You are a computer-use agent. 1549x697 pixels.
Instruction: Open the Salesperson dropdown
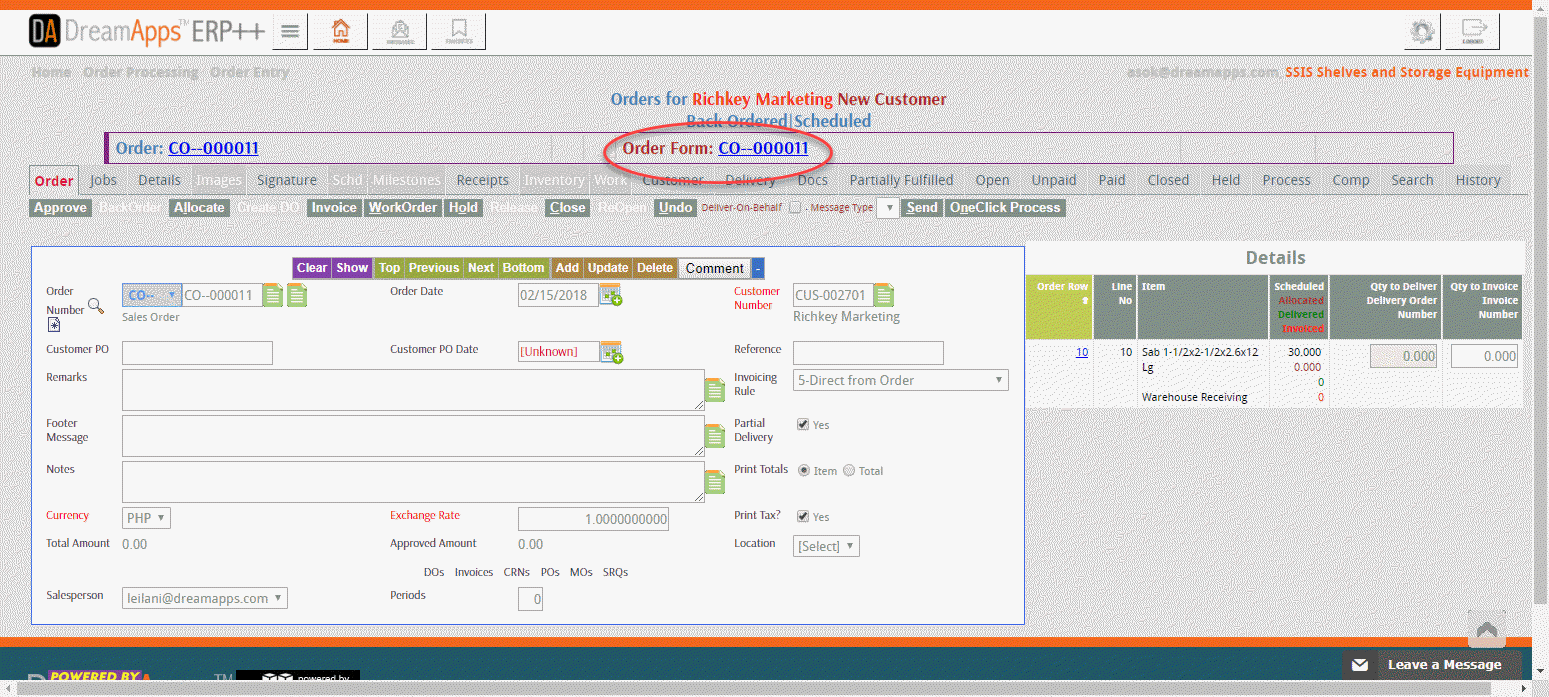pyautogui.click(x=205, y=598)
